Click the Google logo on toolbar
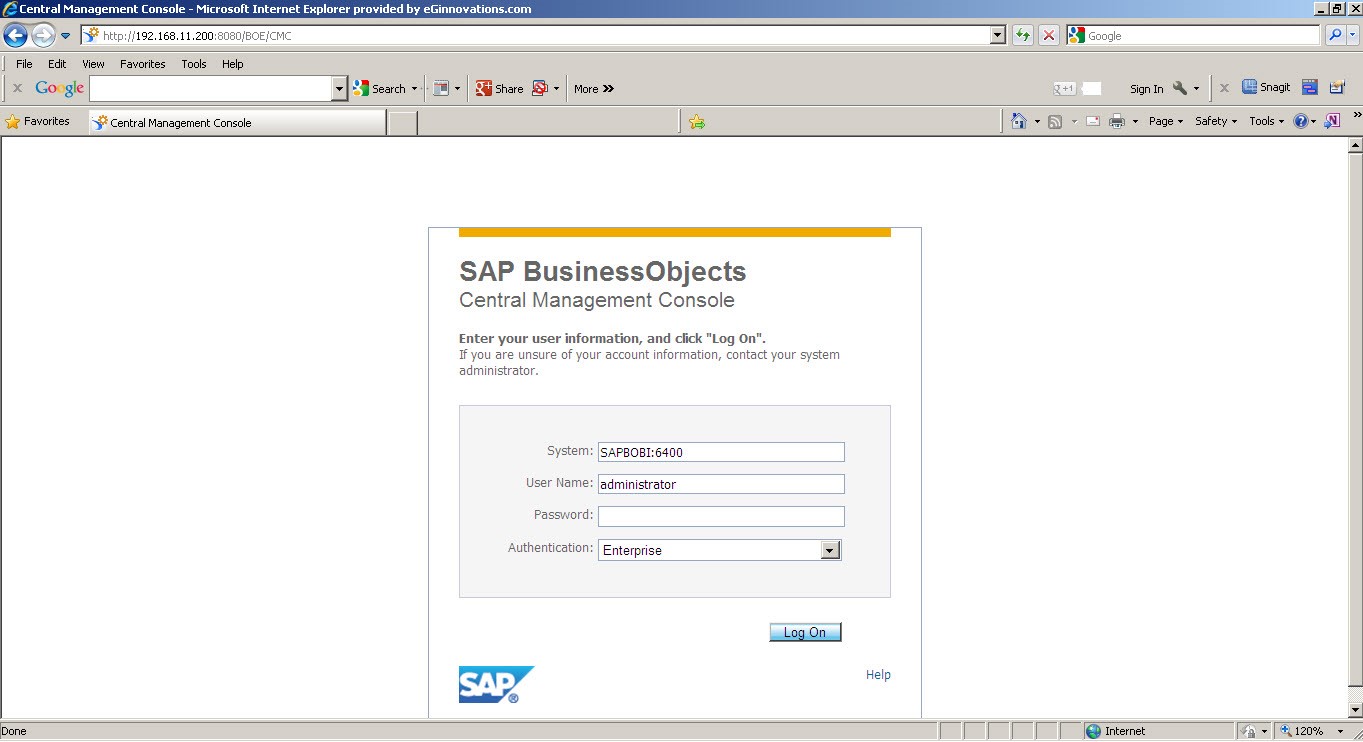 coord(60,88)
